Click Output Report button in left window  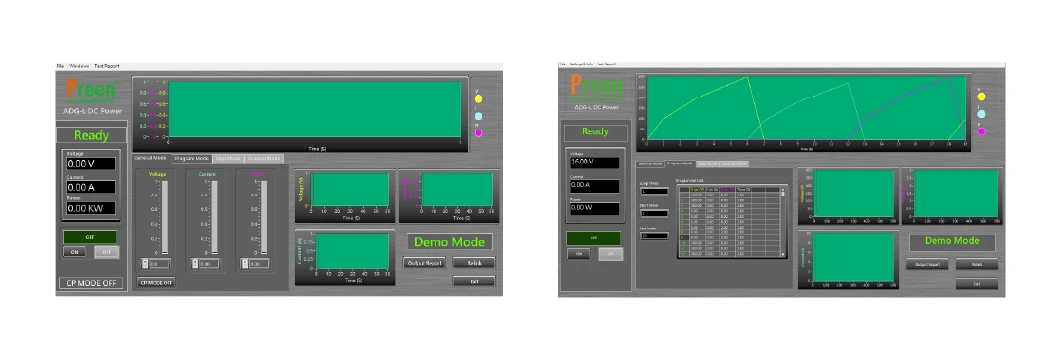pyautogui.click(x=424, y=263)
